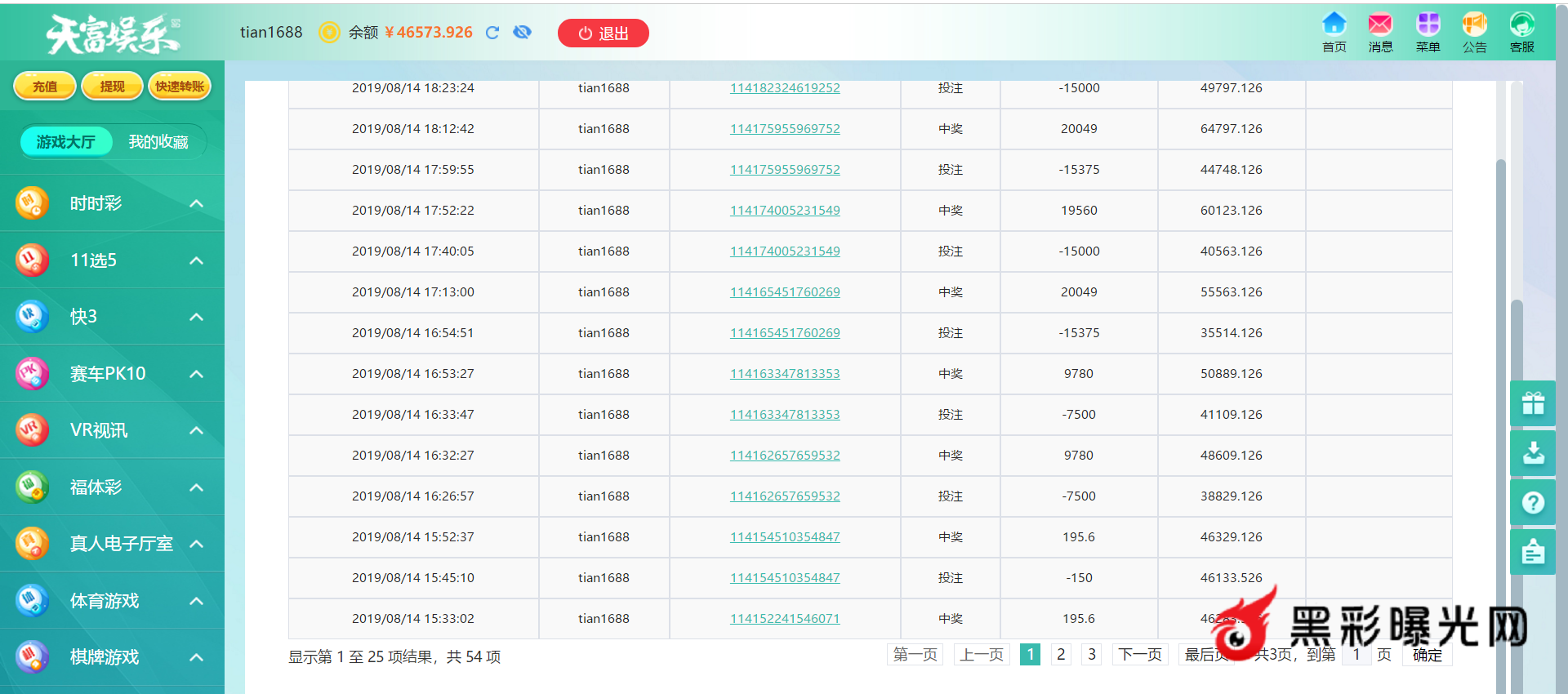Screen dimensions: 1568x694
Task: Click the home (首页) icon
Action: 1334,31
